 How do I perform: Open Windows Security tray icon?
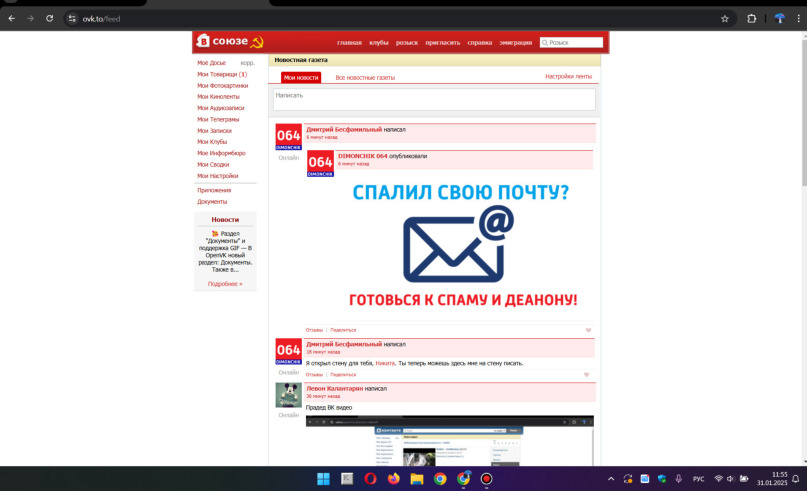662,479
